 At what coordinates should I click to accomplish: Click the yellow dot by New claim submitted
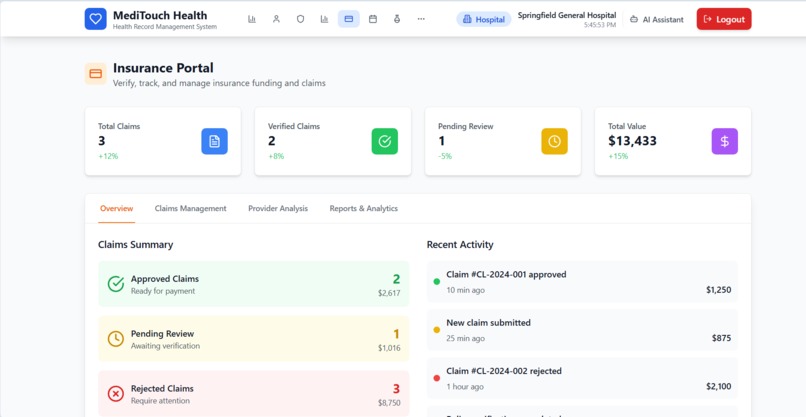(x=437, y=330)
